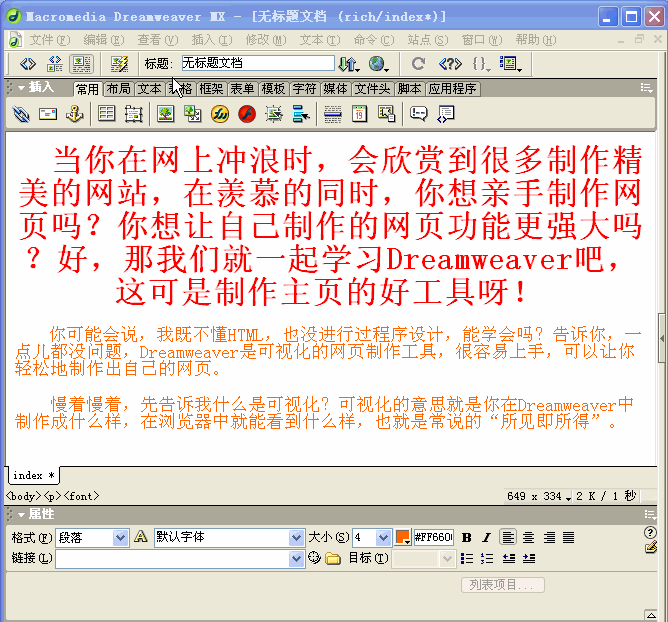Preview in browser globe icon
Viewport: 668px width, 622px height.
tap(378, 64)
